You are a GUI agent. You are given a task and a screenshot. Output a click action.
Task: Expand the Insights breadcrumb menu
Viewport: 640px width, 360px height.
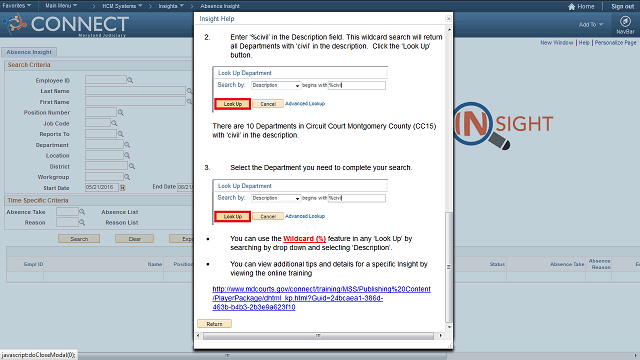click(171, 6)
